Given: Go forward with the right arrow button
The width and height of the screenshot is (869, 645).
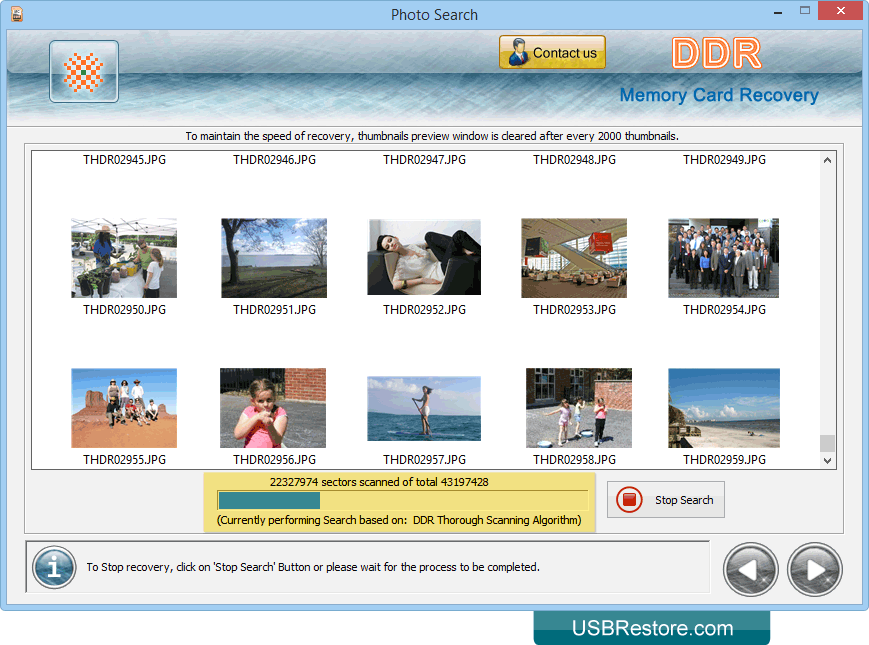Looking at the screenshot, I should [x=815, y=569].
